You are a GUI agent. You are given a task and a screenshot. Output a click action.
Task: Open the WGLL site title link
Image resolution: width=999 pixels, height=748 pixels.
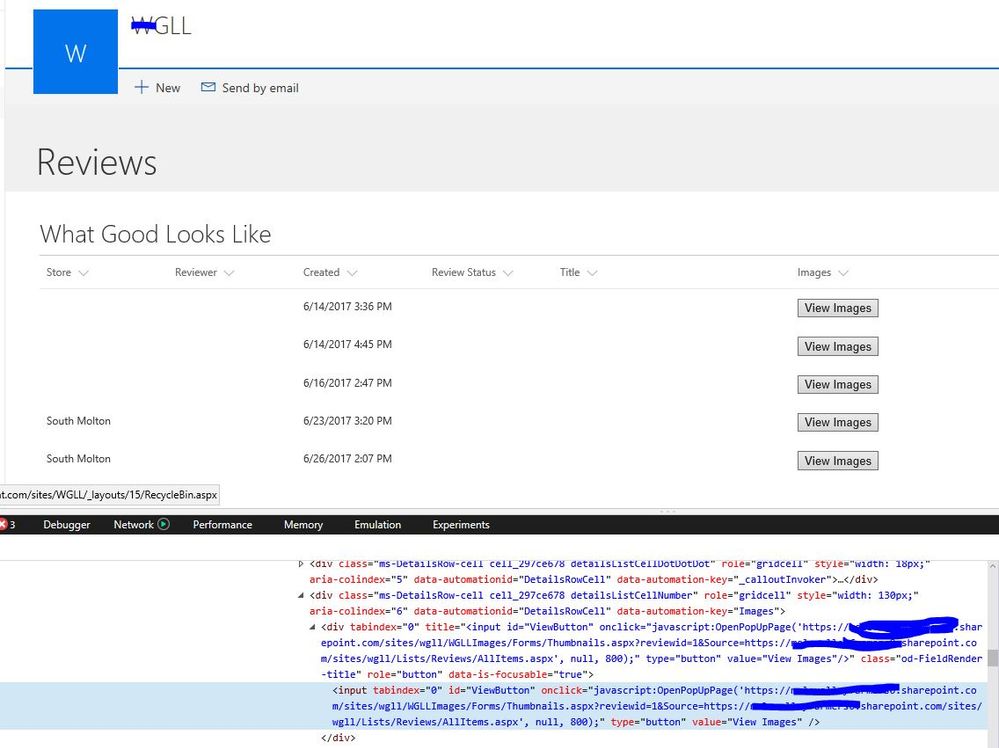click(161, 25)
